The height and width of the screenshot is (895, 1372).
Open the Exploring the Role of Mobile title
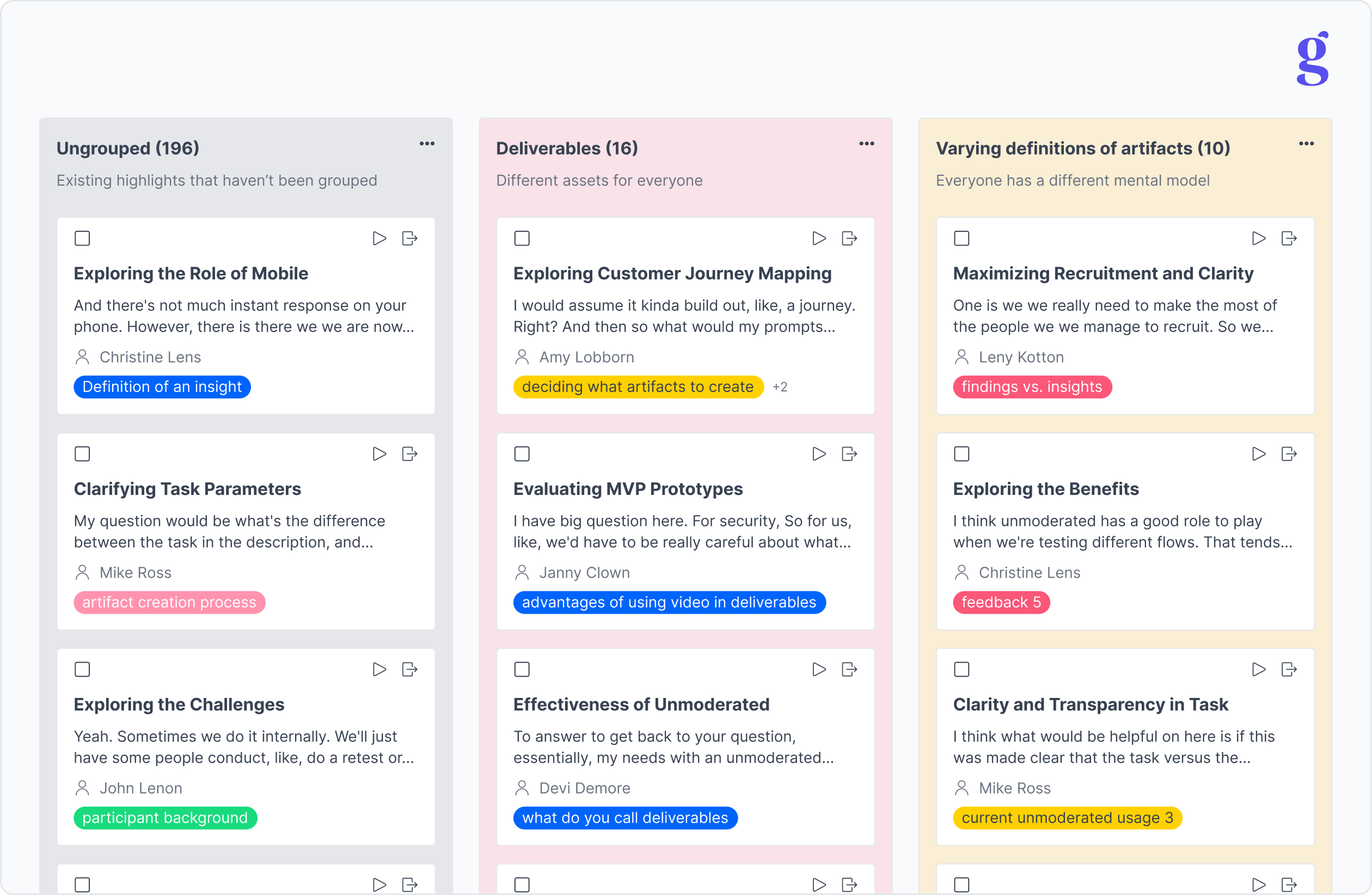(x=191, y=274)
